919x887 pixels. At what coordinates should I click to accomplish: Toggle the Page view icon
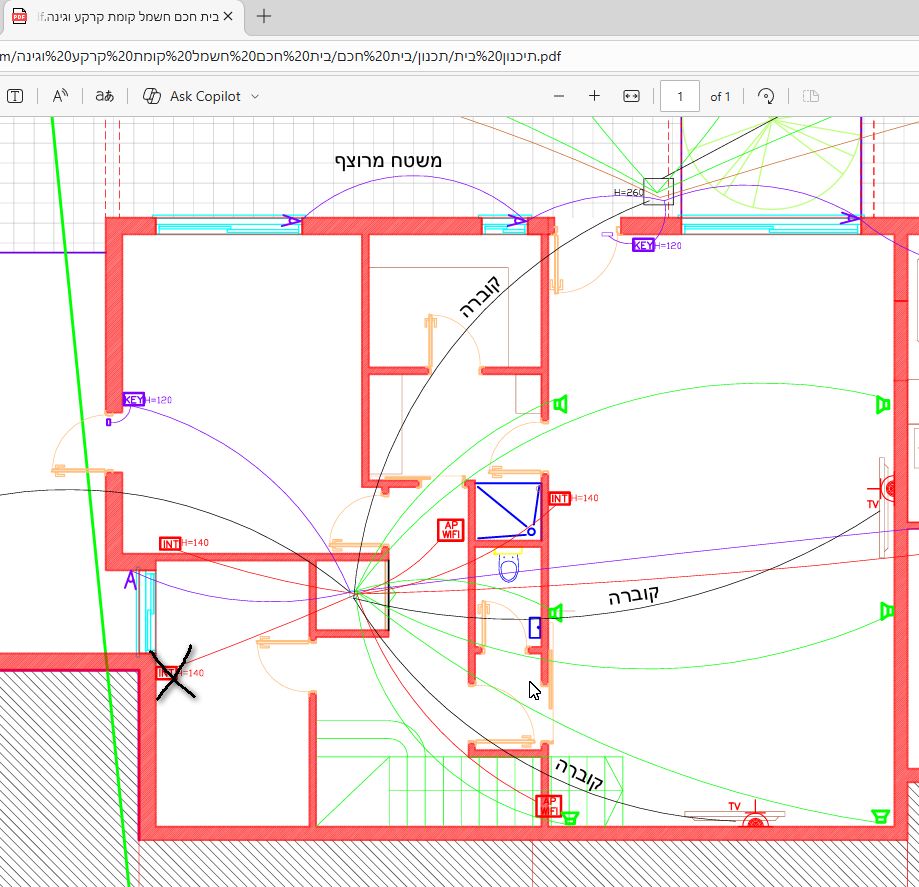click(x=811, y=96)
